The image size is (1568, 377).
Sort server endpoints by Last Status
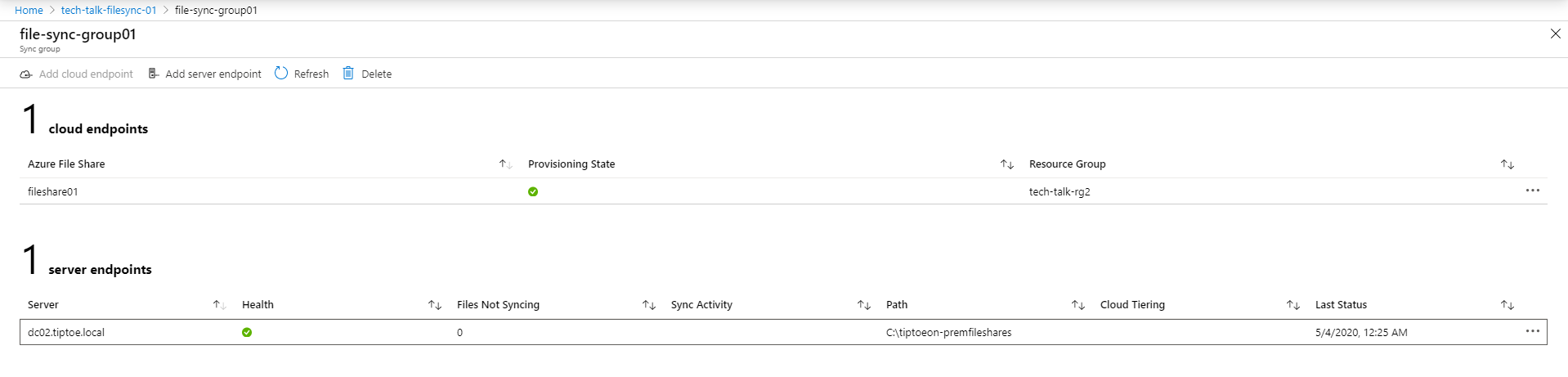1507,305
